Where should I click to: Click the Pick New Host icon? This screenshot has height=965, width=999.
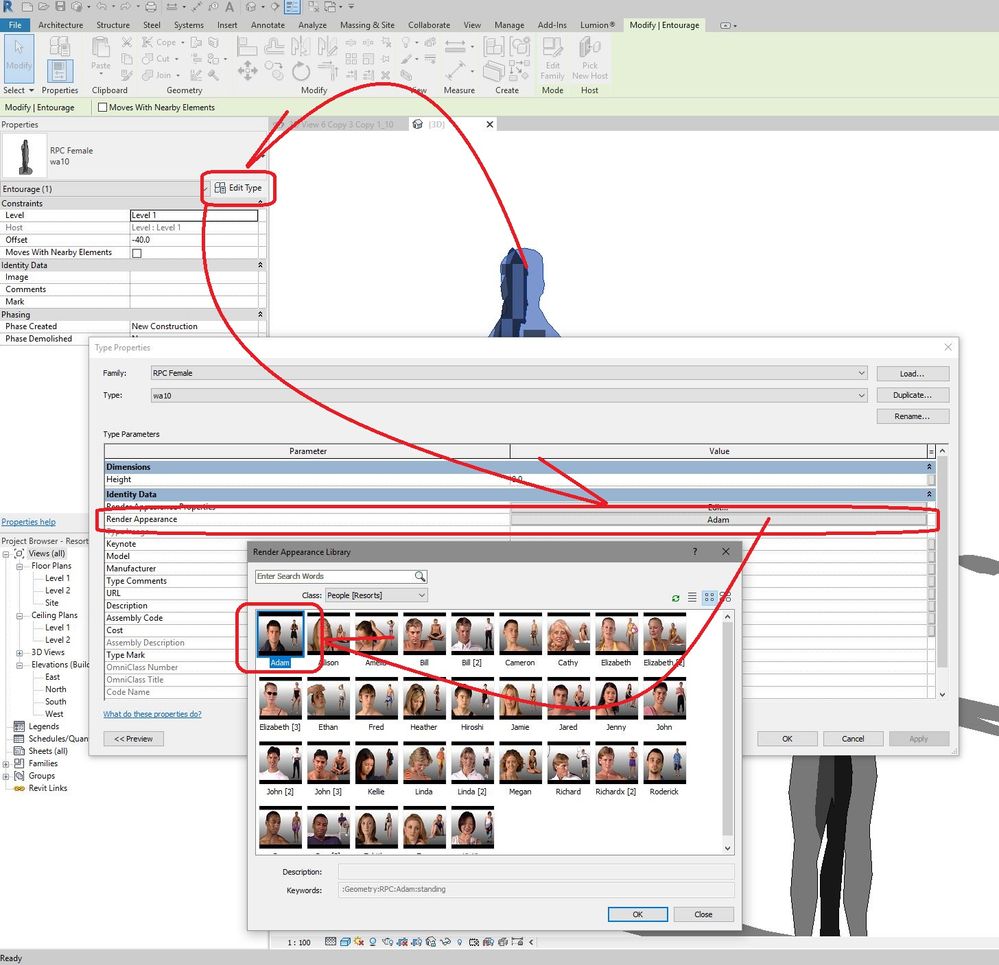[590, 58]
